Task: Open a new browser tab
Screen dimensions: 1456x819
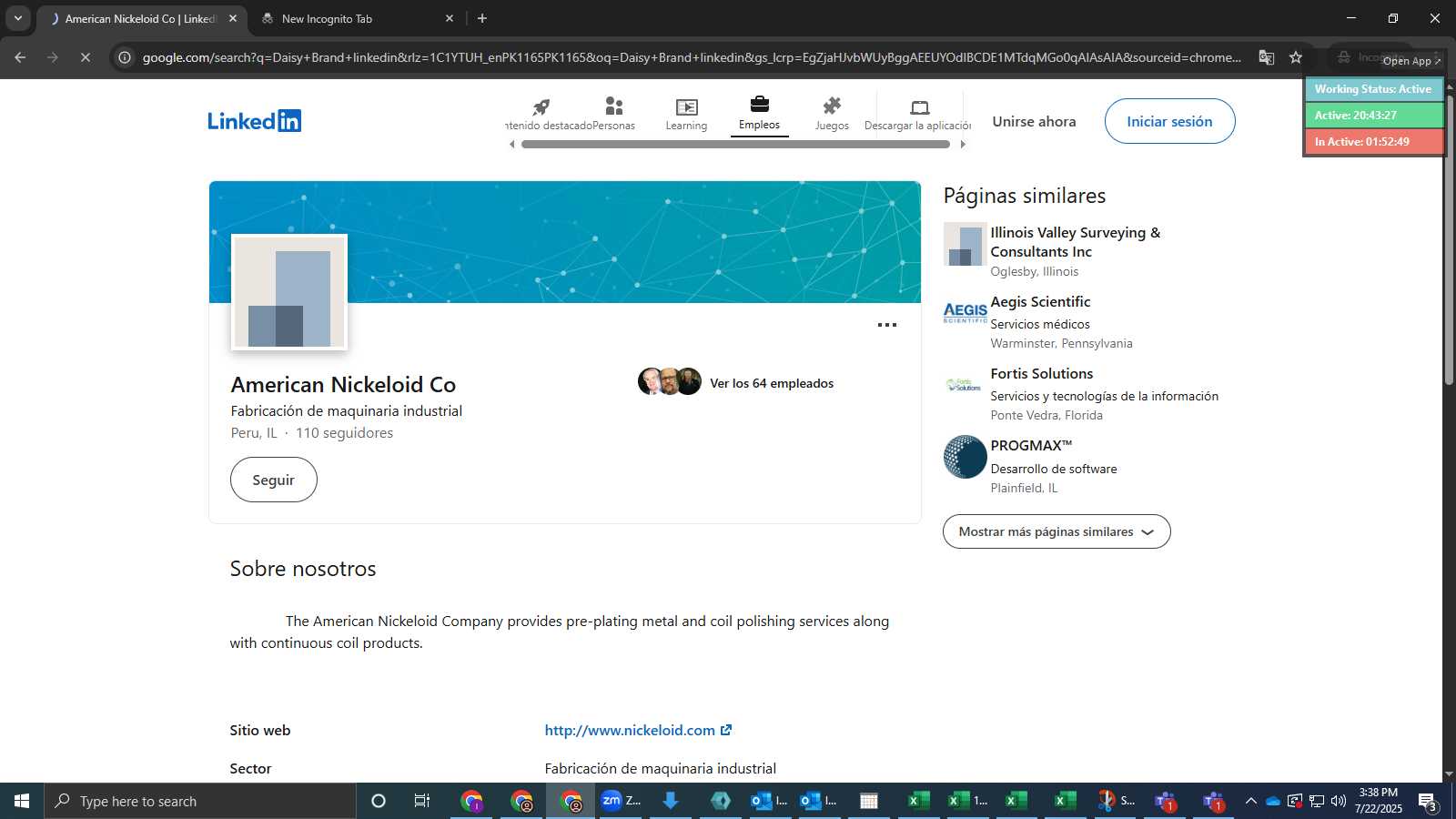Action: click(482, 18)
